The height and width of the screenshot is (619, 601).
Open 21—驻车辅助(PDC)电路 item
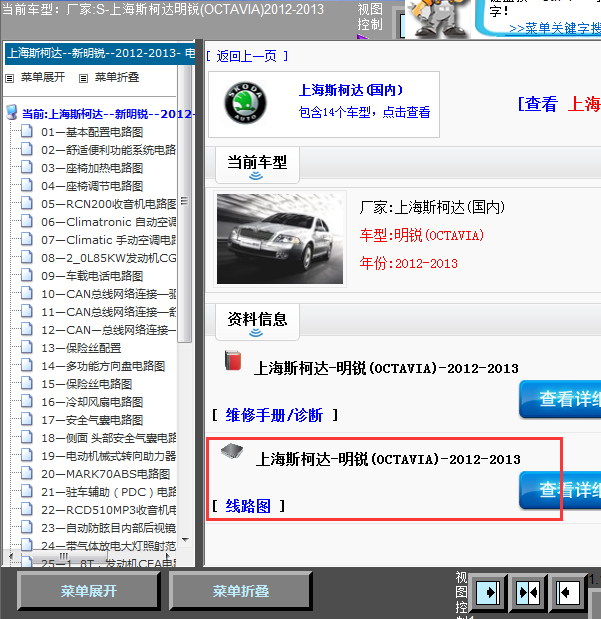coord(109,492)
